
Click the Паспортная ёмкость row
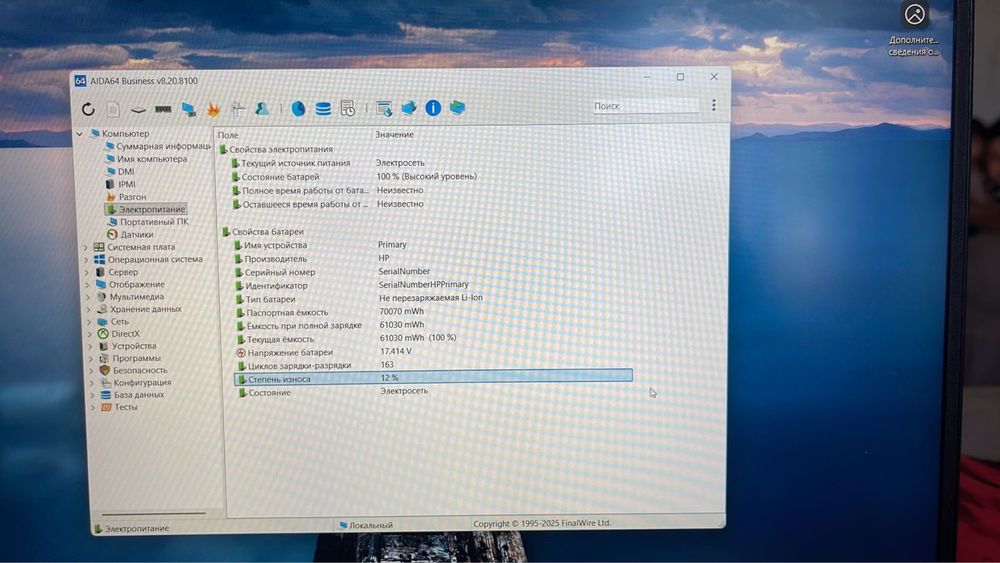coord(331,312)
